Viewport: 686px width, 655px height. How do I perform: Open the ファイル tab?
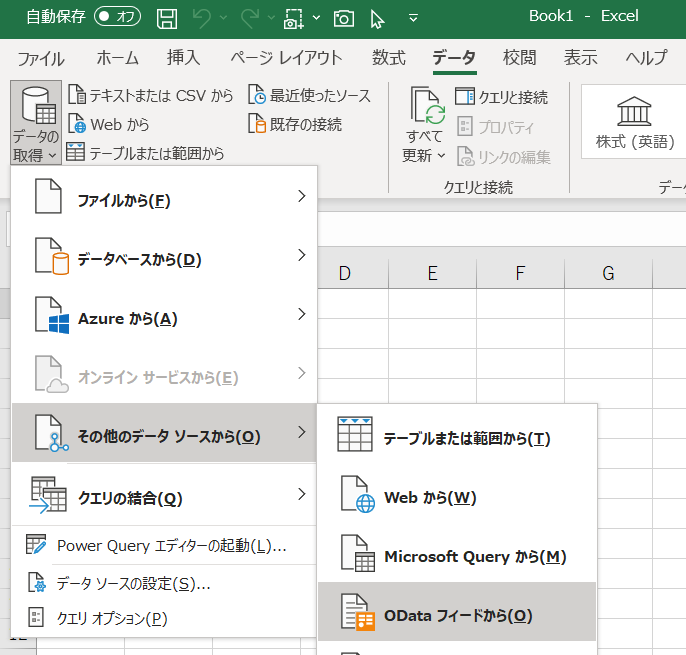(41, 58)
